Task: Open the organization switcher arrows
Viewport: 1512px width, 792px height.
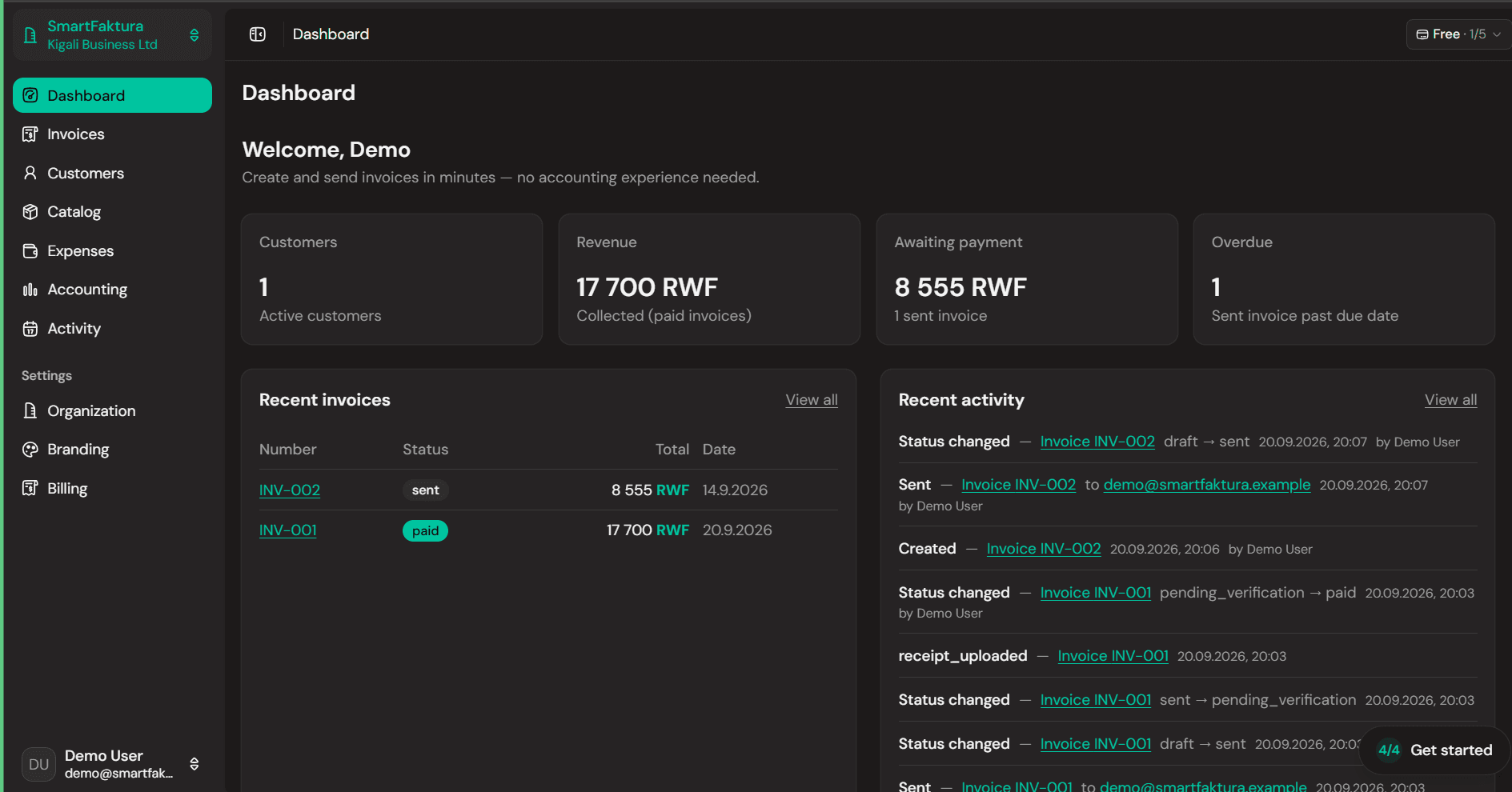Action: pyautogui.click(x=195, y=35)
